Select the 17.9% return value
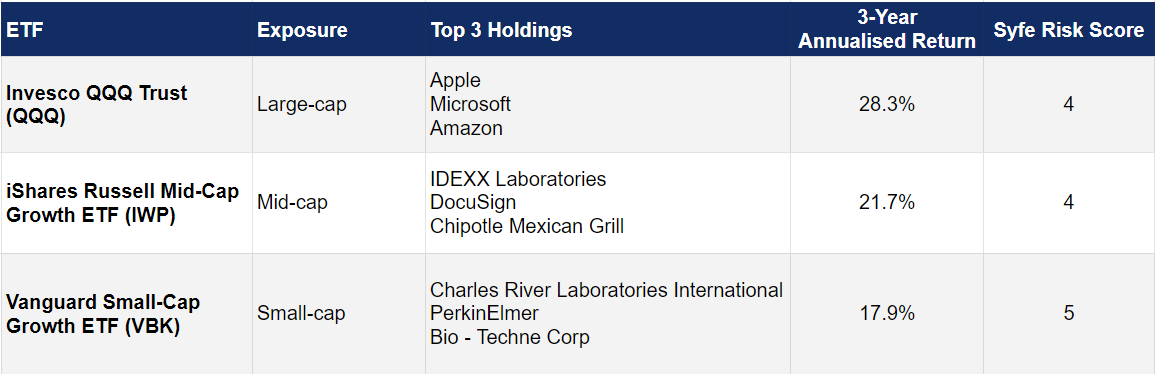This screenshot has width=1155, height=374. pyautogui.click(x=887, y=314)
